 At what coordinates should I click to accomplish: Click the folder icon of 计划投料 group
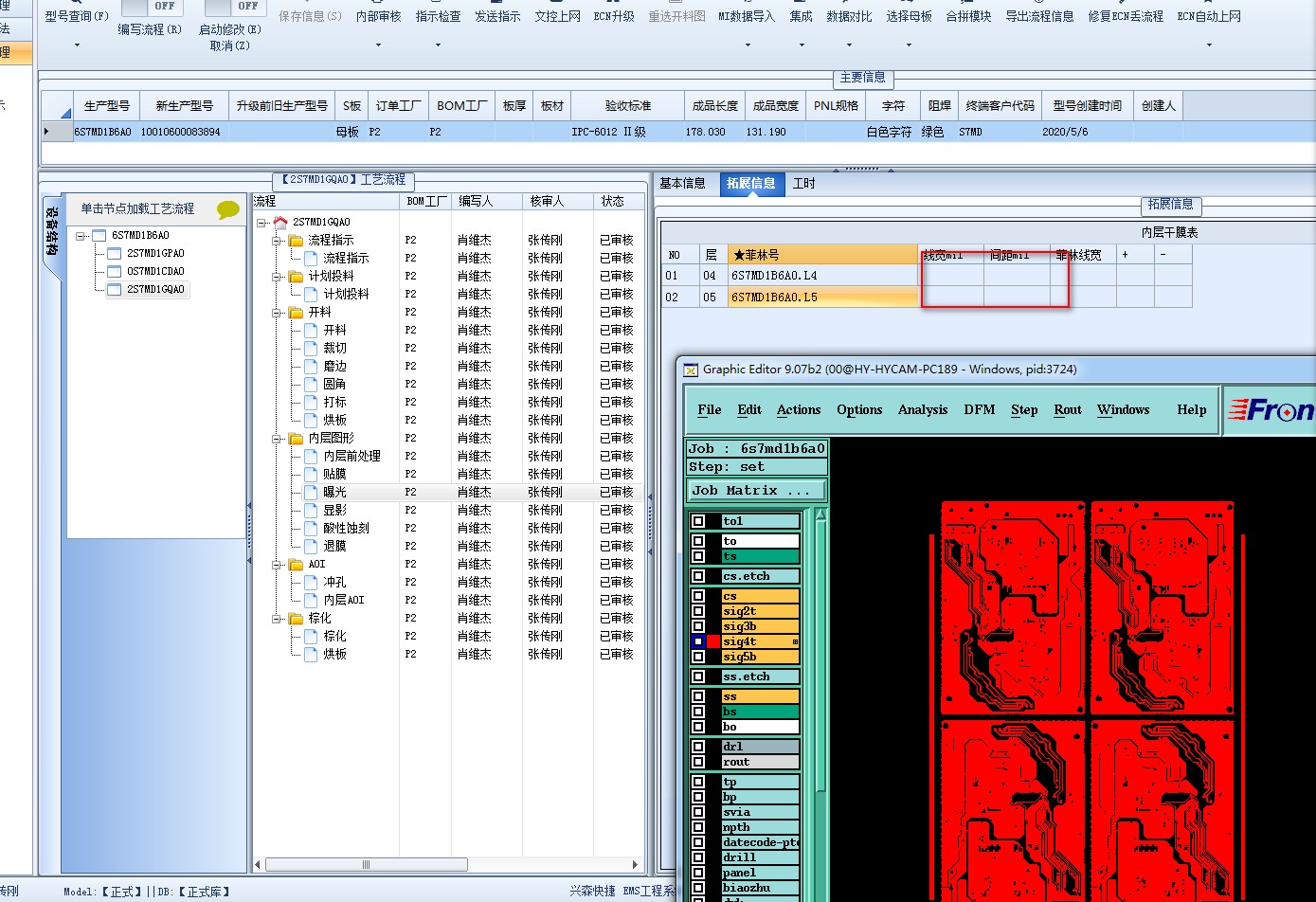[296, 276]
